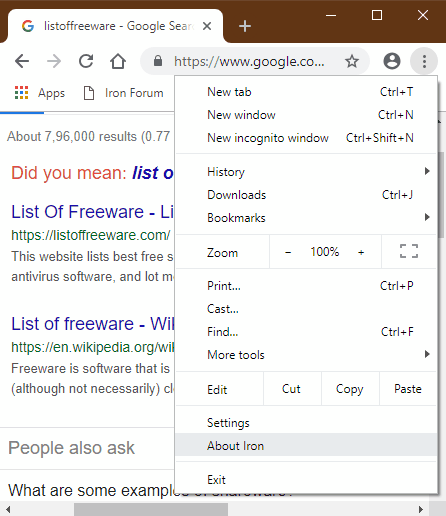Screen dimensions: 446x516
Task: Increase zoom with the plus button
Action: [x=361, y=252]
